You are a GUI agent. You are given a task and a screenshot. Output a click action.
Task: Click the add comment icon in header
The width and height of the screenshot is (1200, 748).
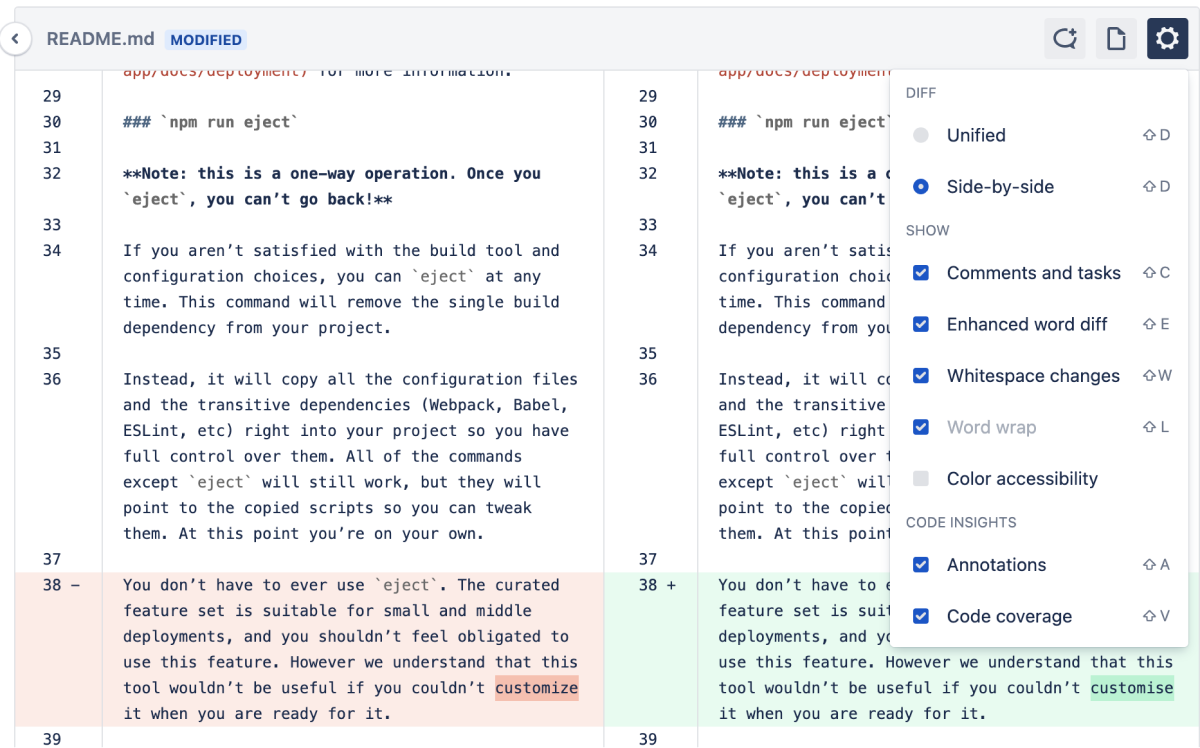(1065, 39)
